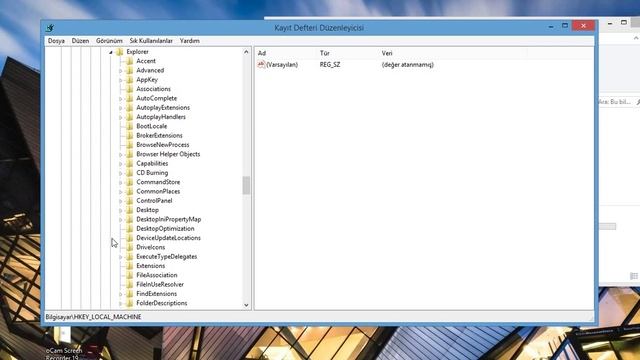Image resolution: width=640 pixels, height=360 pixels.
Task: Click the (Varsayılan) string value icon
Action: (x=261, y=64)
